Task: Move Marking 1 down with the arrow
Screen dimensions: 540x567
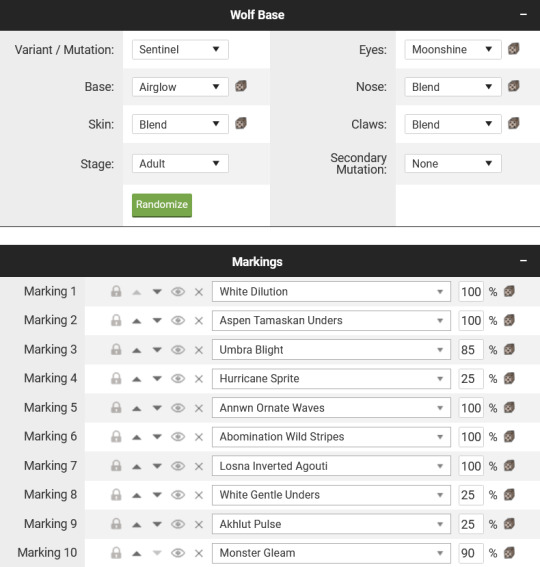Action: (x=157, y=292)
